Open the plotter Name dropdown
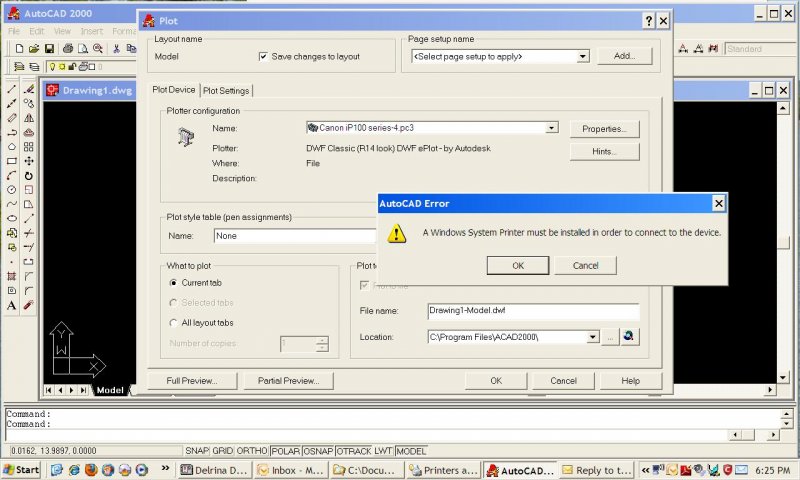The height and width of the screenshot is (480, 800). (x=551, y=128)
